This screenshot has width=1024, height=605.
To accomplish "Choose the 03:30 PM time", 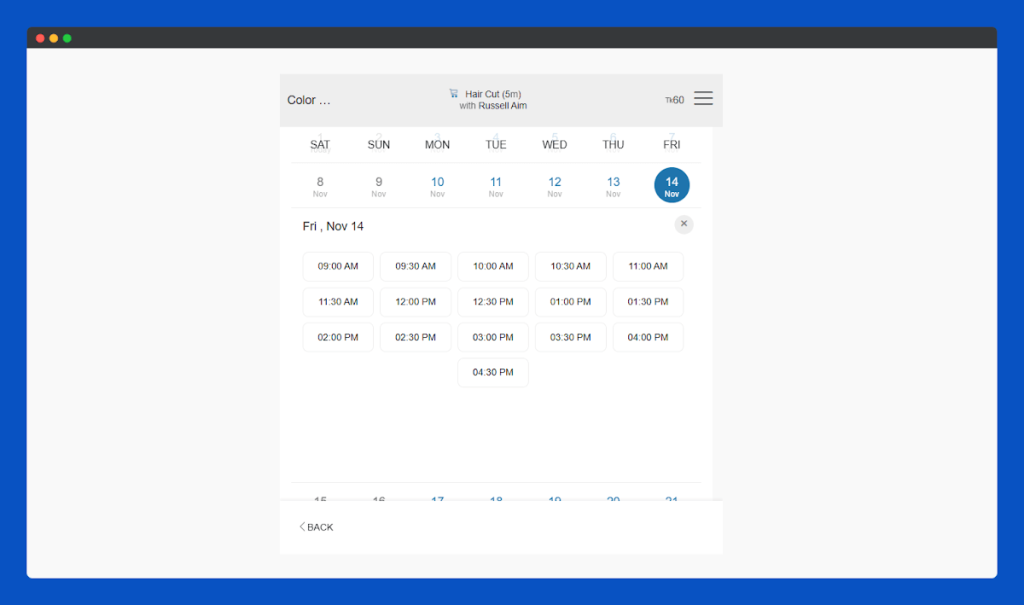I will pos(570,336).
